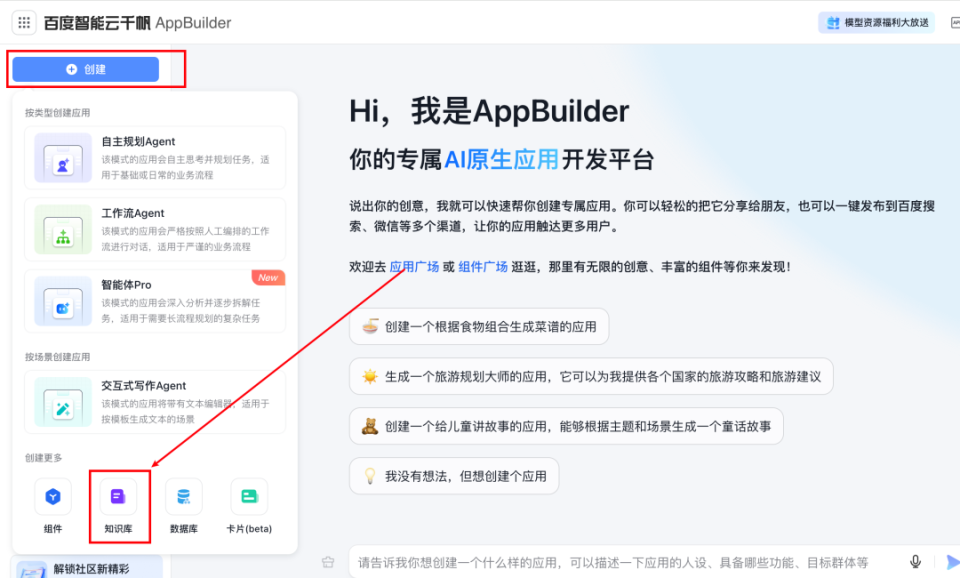Image resolution: width=960 pixels, height=578 pixels.
Task: Click the noodle bowl emoji icon
Action: [370, 326]
